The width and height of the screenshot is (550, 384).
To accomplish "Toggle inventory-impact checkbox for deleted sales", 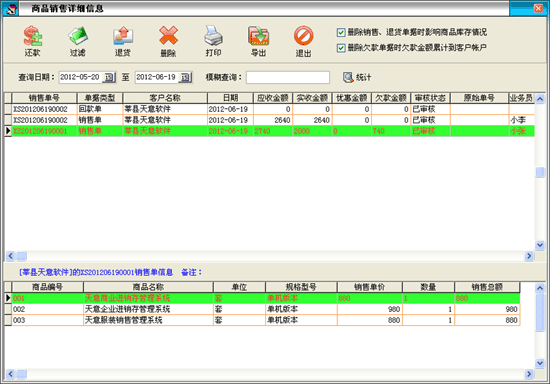I will (x=341, y=33).
